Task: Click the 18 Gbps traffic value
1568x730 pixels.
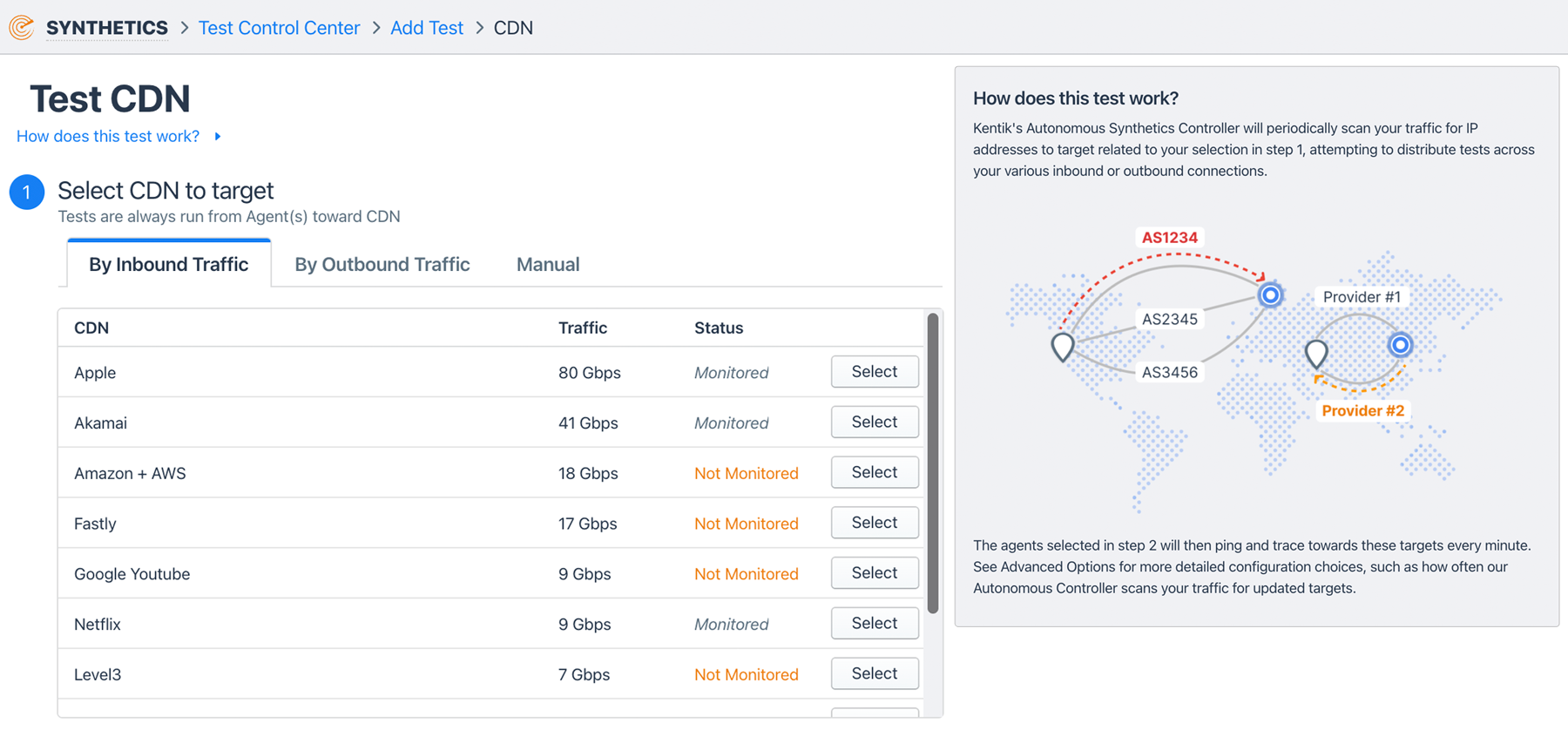Action: [588, 474]
